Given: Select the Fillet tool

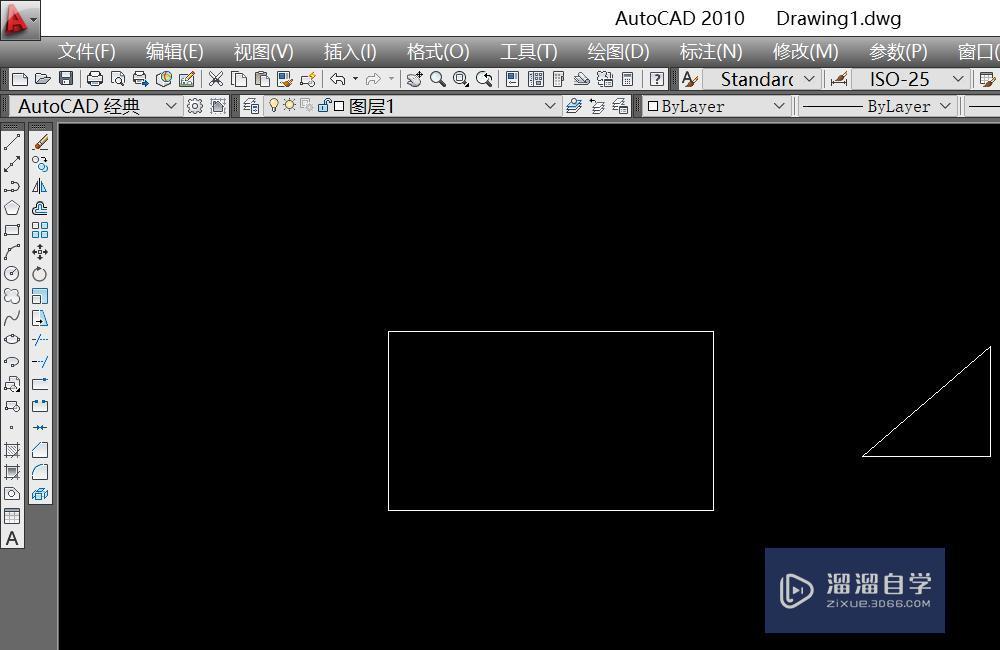Looking at the screenshot, I should 40,472.
